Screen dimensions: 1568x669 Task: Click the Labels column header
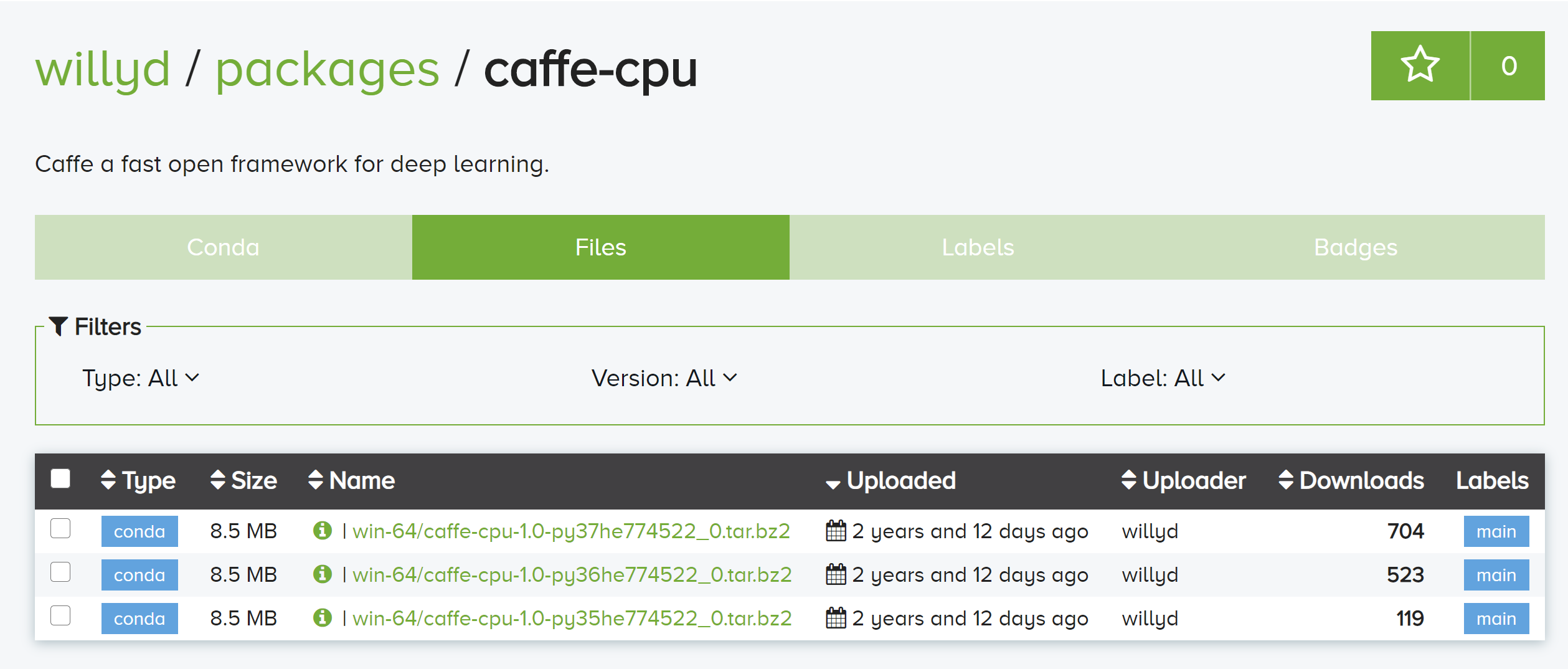[x=1492, y=480]
